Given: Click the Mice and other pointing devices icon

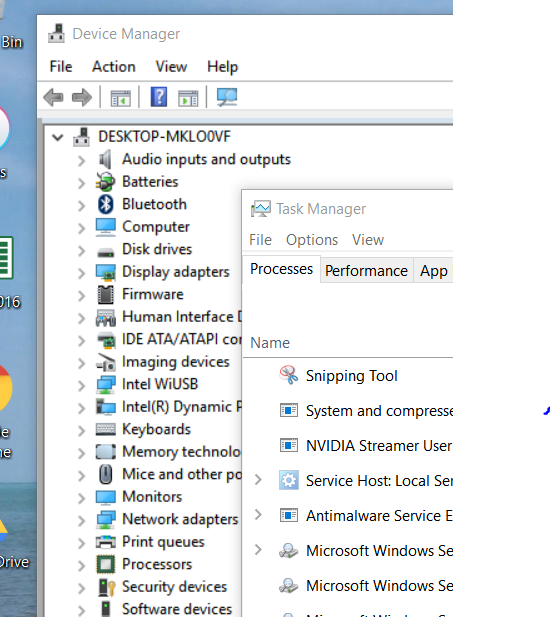Looking at the screenshot, I should pyautogui.click(x=105, y=474).
